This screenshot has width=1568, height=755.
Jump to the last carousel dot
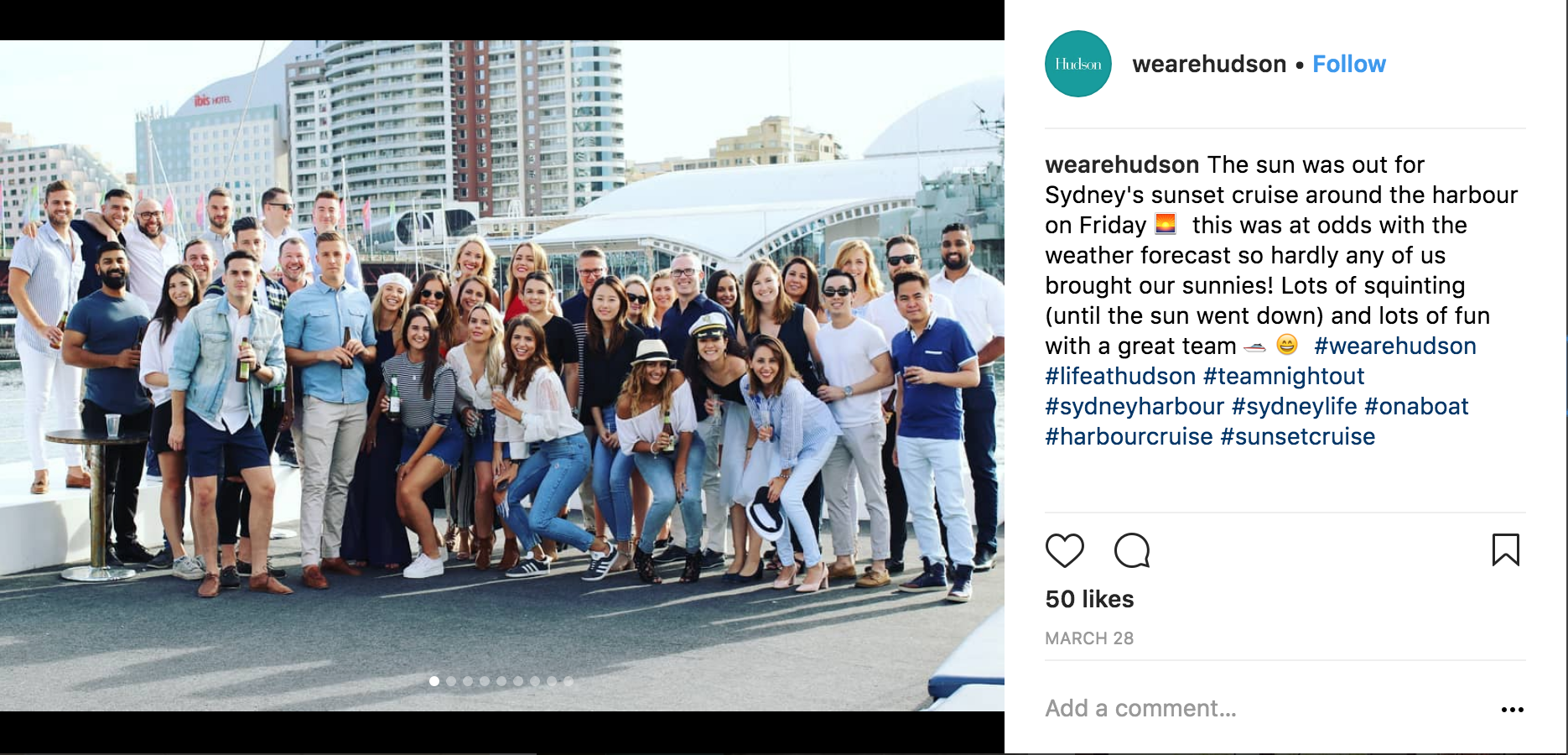tap(569, 681)
